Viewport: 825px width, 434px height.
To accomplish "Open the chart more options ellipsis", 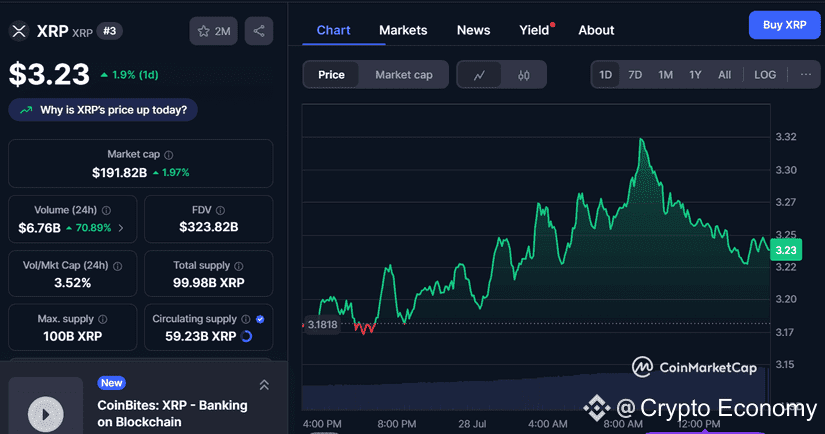I will [x=806, y=75].
